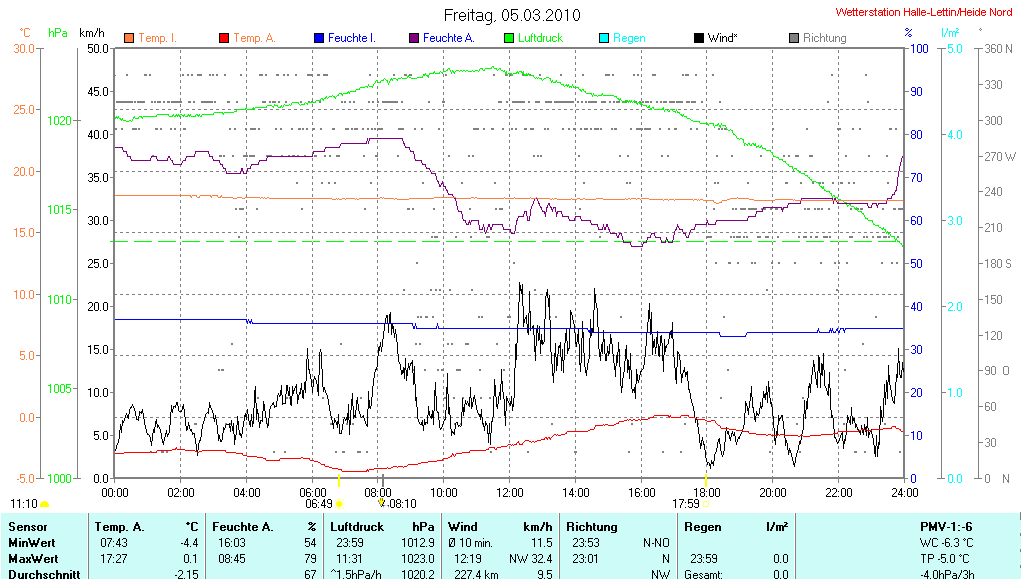Click the sunset icon beside 17:59
This screenshot has width=1021, height=579.
coord(706,504)
